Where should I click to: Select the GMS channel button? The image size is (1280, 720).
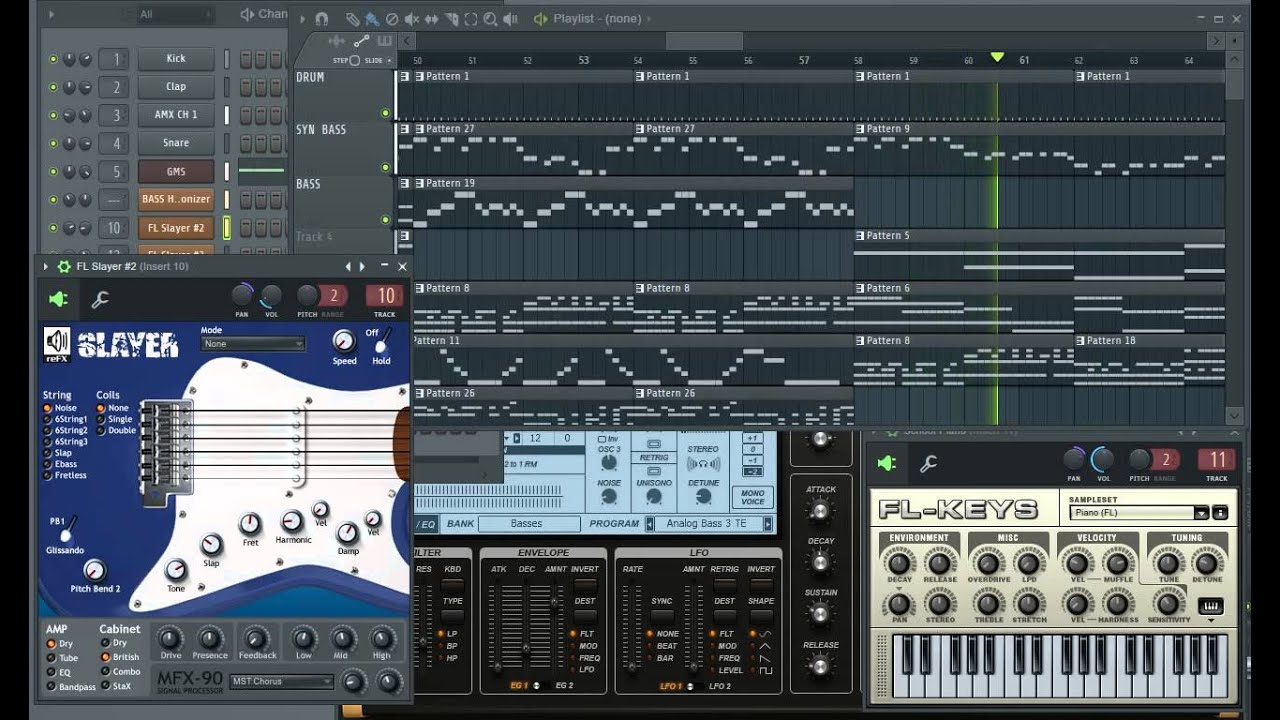click(x=176, y=172)
